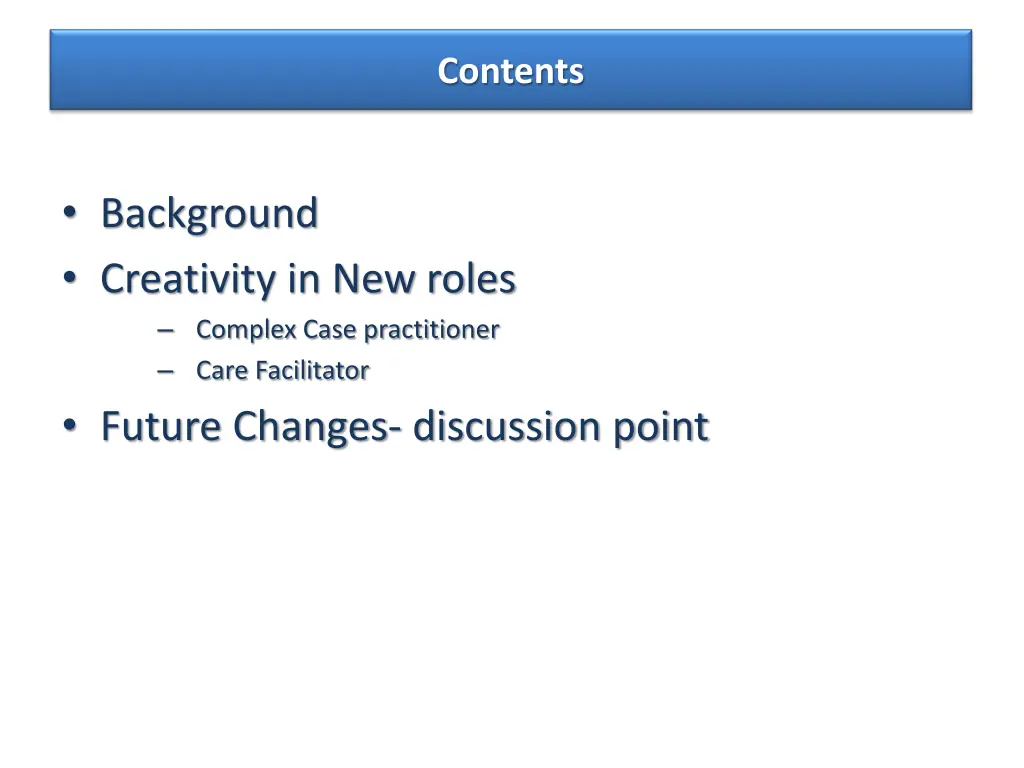
Task: Click the bullet marker before Background
Action: 68,213
